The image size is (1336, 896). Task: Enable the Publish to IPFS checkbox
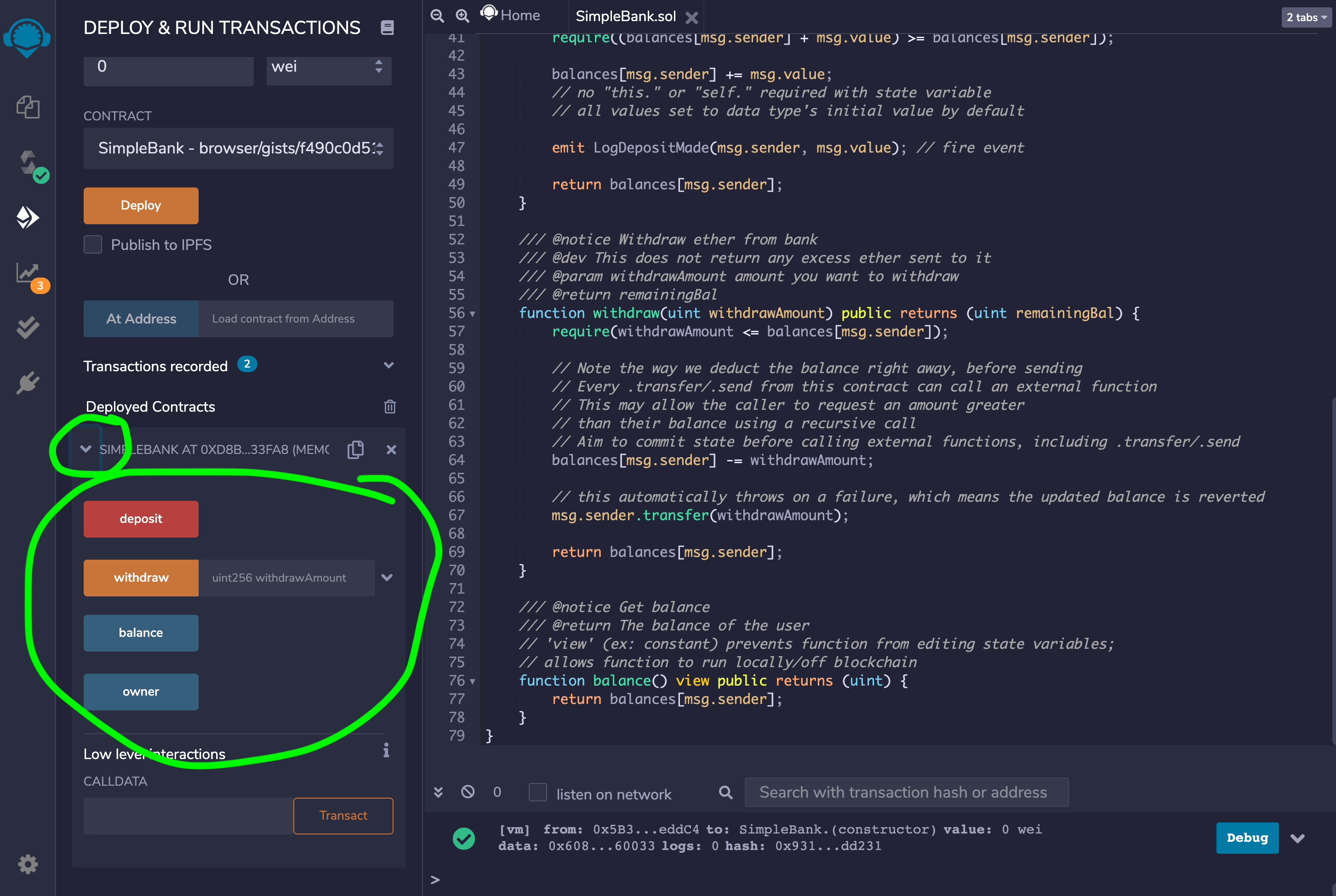coord(93,244)
